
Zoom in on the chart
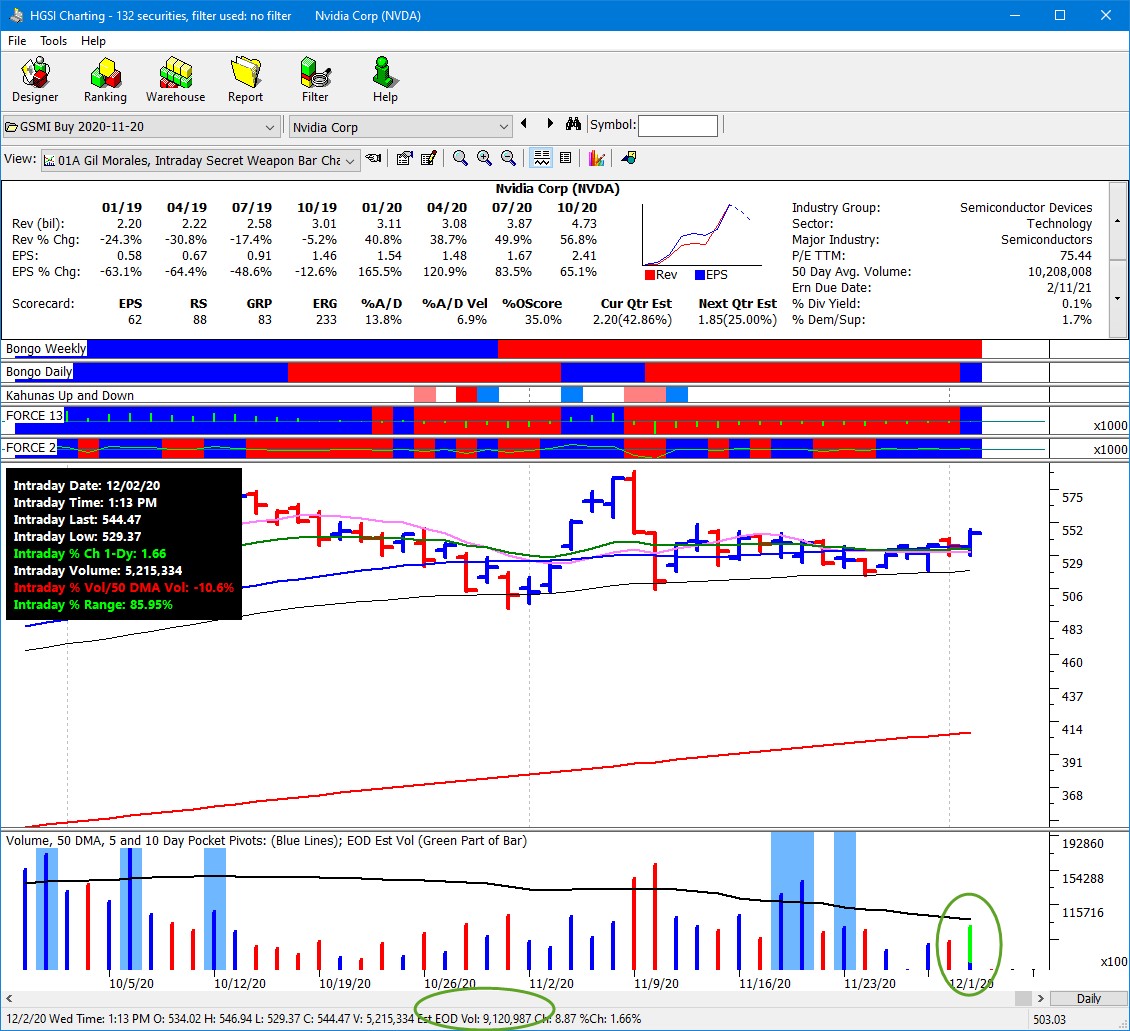(x=484, y=159)
